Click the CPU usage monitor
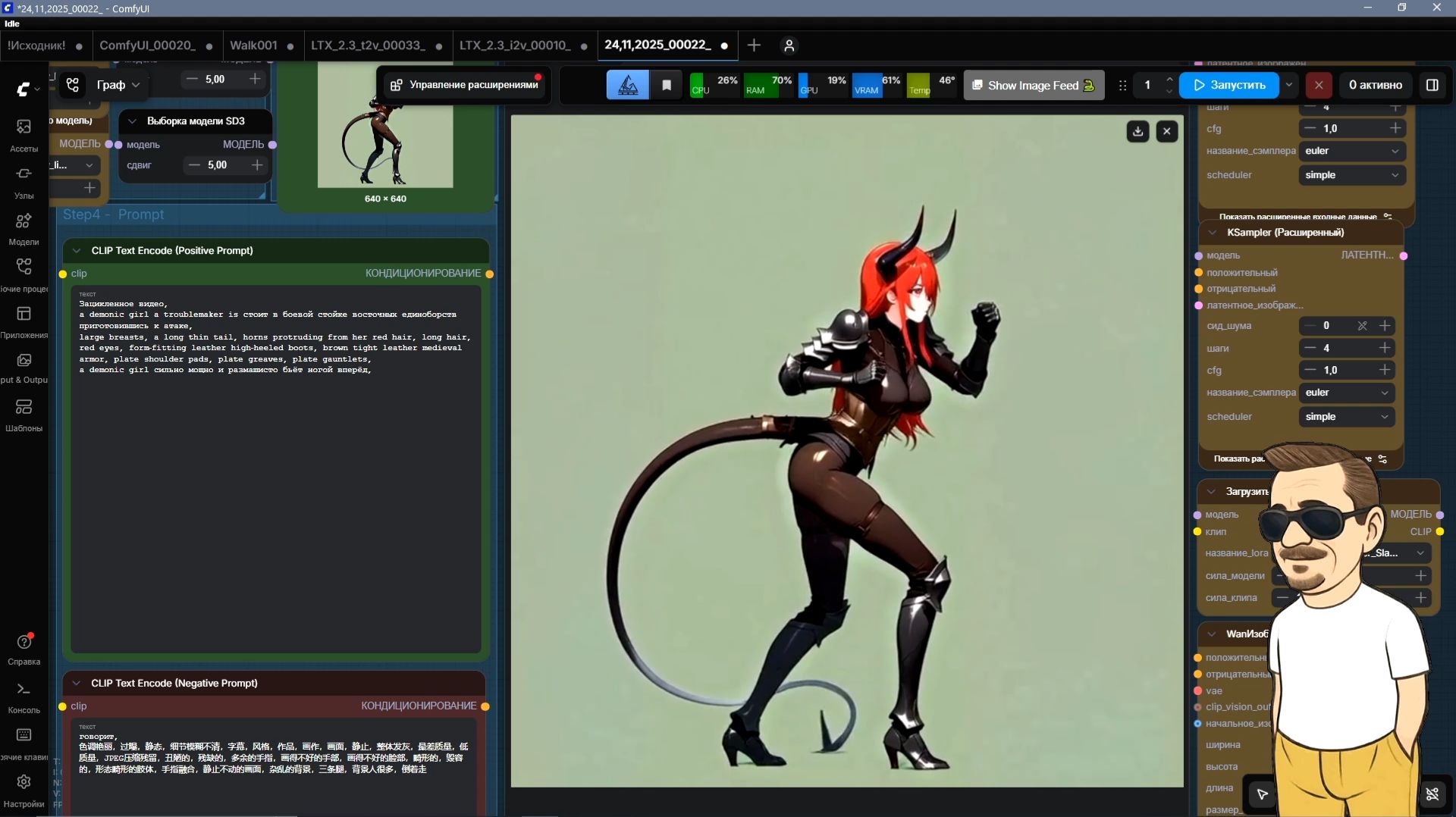Image resolution: width=1456 pixels, height=817 pixels. [x=714, y=85]
